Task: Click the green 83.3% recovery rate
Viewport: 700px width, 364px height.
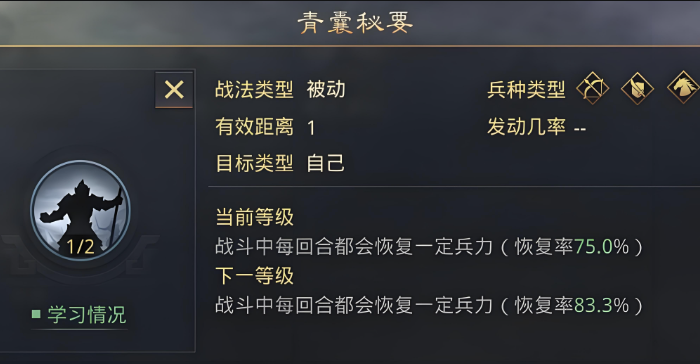Action: [601, 305]
